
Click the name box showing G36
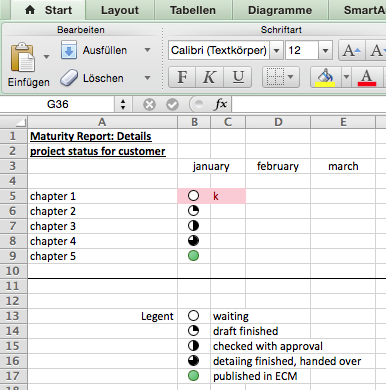coord(57,104)
